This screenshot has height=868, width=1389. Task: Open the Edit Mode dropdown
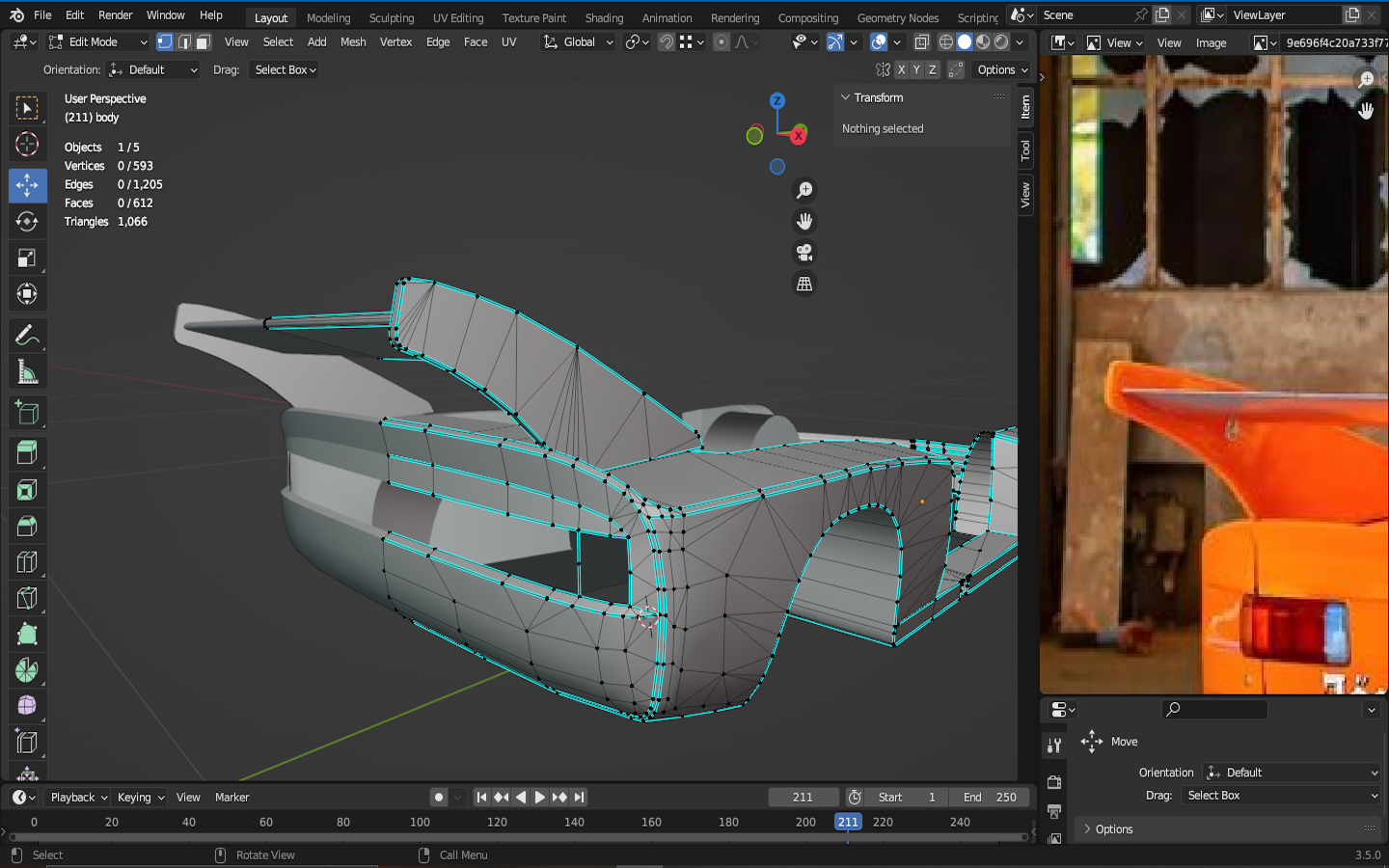coord(97,42)
